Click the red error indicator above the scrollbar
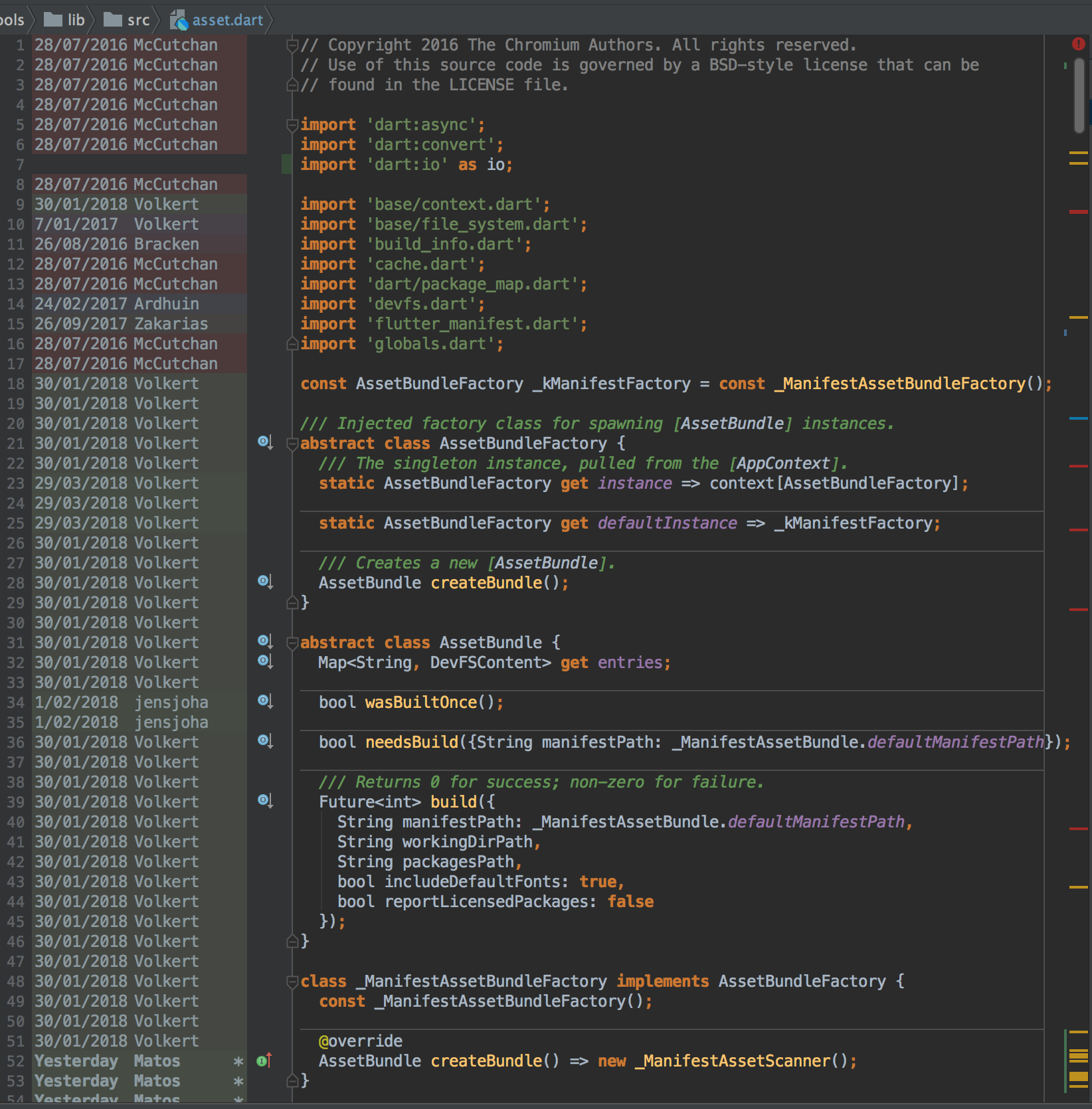This screenshot has width=1092, height=1109. pyautogui.click(x=1078, y=44)
